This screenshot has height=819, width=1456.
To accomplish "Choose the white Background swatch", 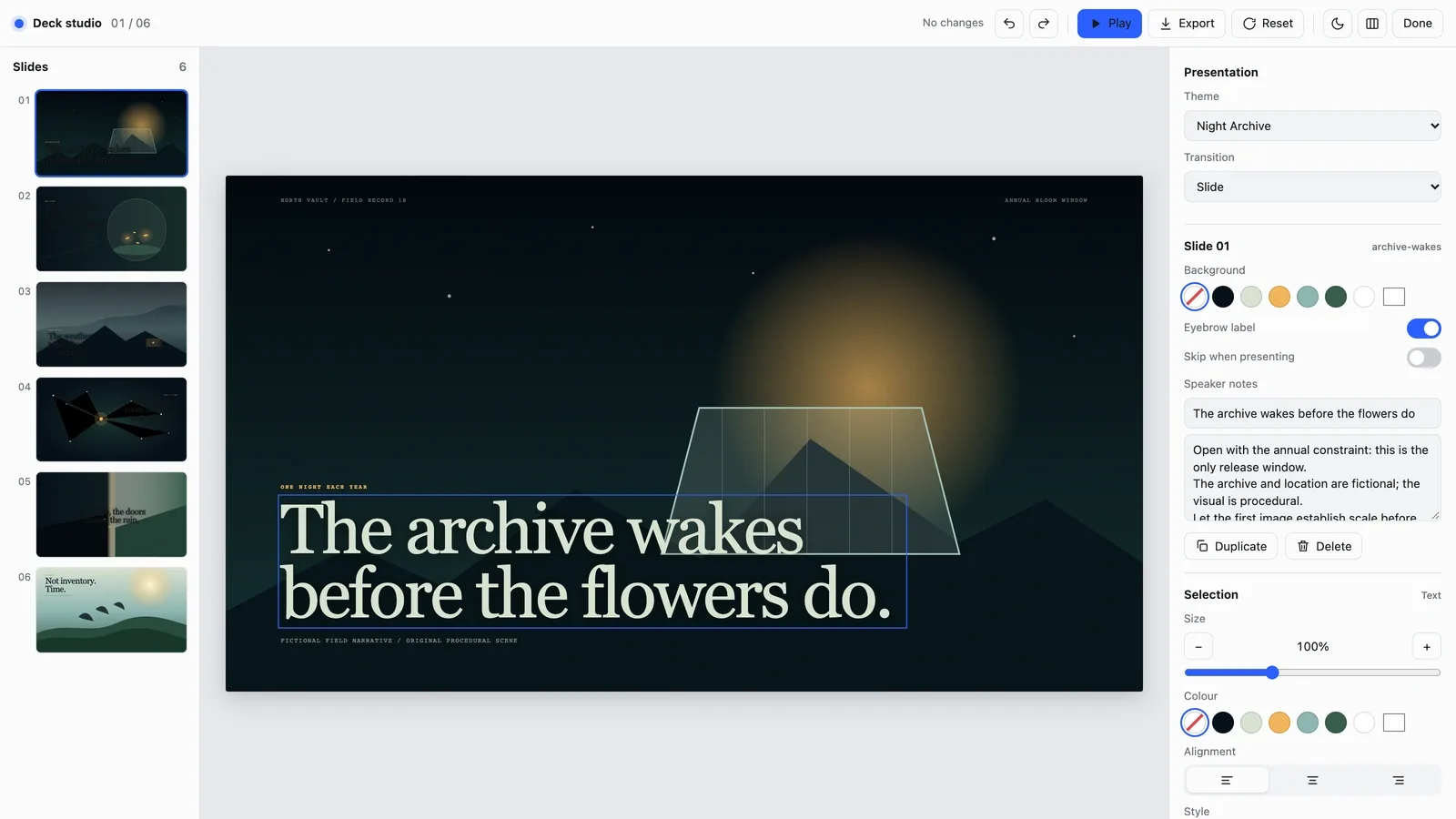I will pos(1364,297).
